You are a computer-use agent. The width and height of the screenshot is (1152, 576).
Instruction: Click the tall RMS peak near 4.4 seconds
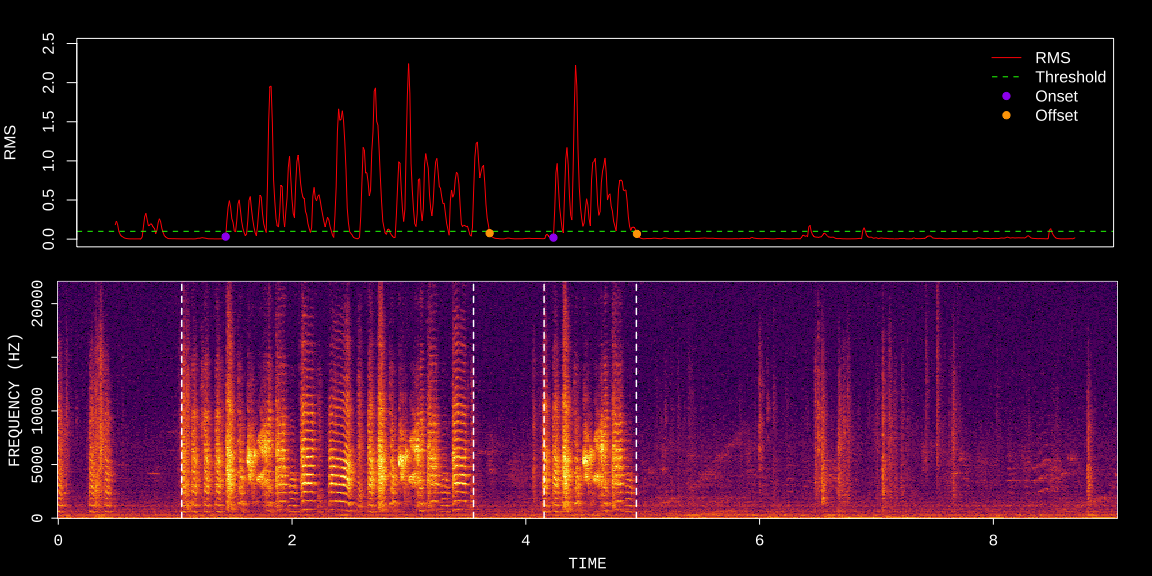575,67
